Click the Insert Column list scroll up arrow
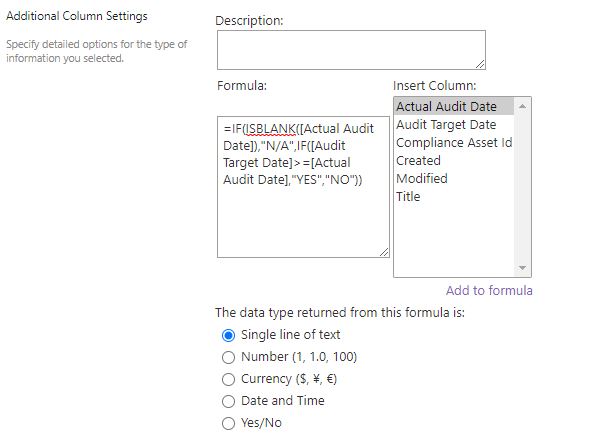This screenshot has height=447, width=605. [522, 106]
